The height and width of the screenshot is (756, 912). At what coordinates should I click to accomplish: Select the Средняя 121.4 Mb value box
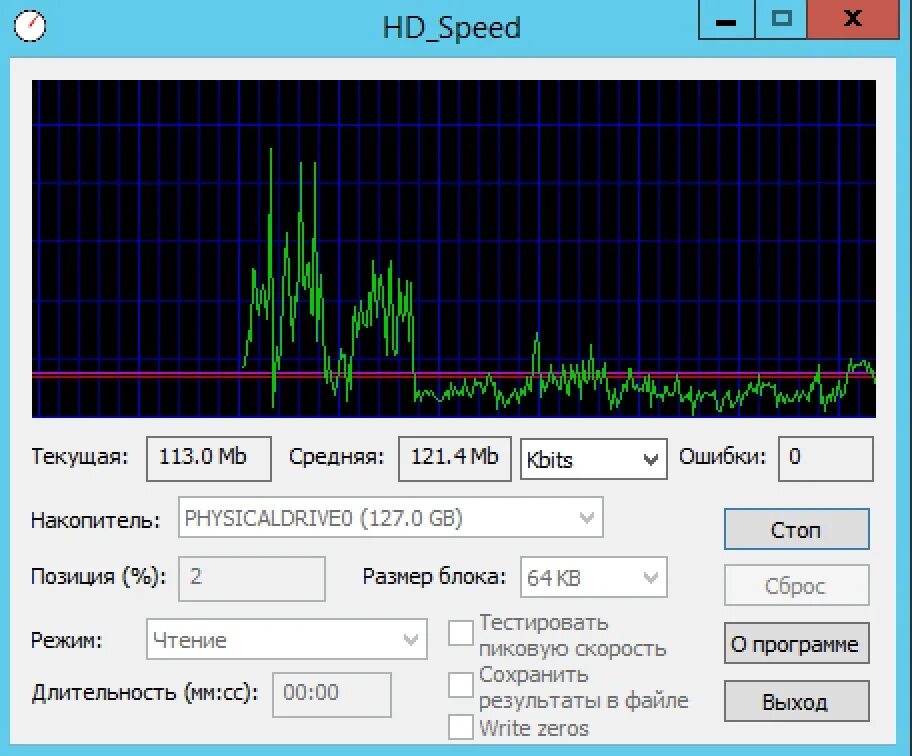pos(454,458)
